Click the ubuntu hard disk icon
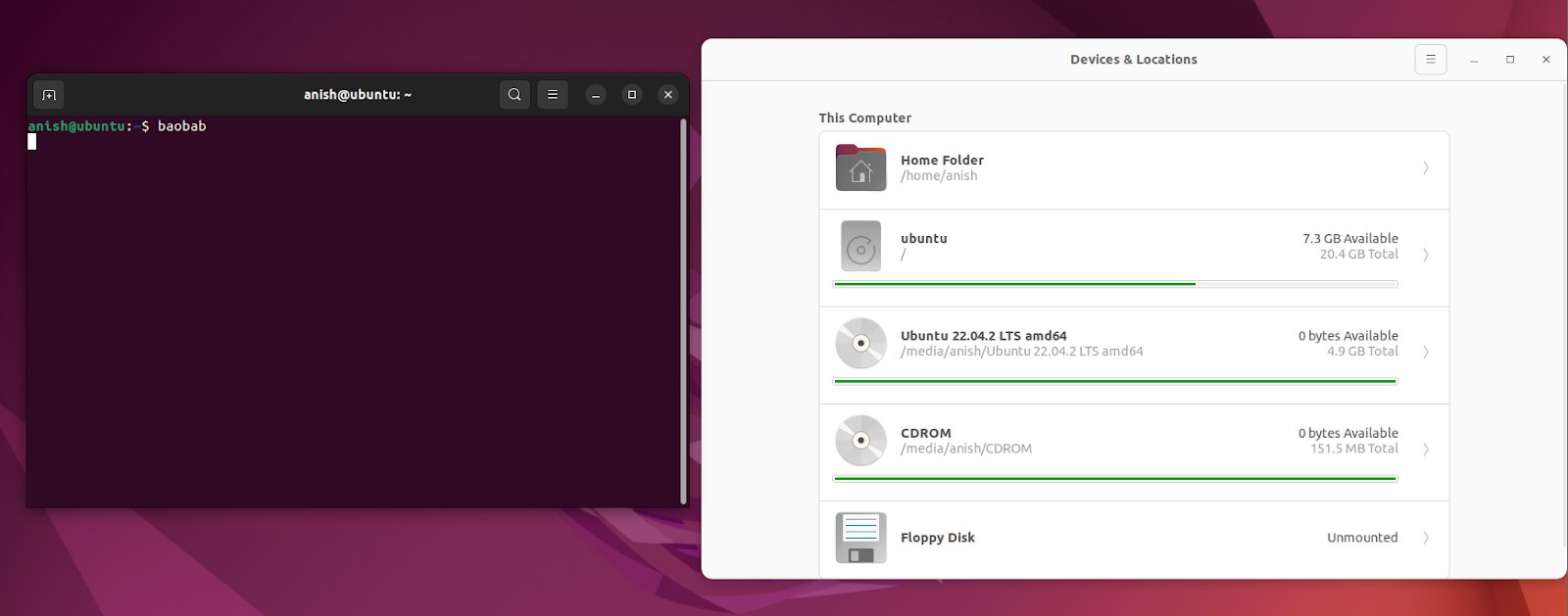Image resolution: width=1568 pixels, height=616 pixels. point(860,247)
